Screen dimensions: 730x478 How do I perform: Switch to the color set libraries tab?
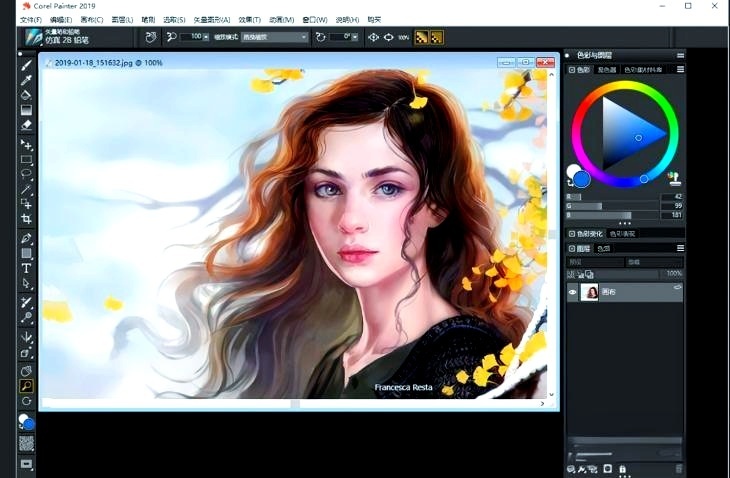pyautogui.click(x=642, y=69)
